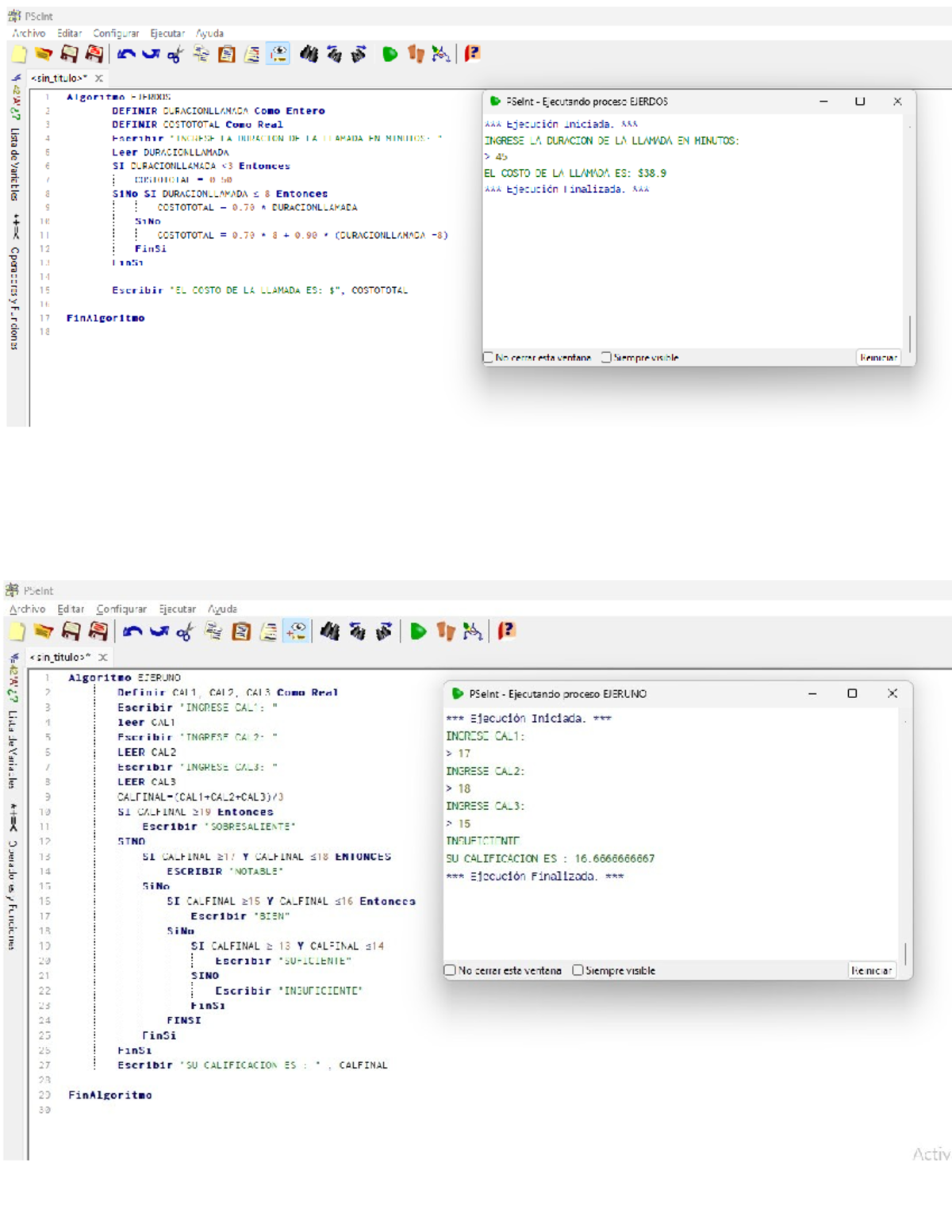
Task: Click the Help question-mark icon in top toolbar
Action: click(x=472, y=54)
